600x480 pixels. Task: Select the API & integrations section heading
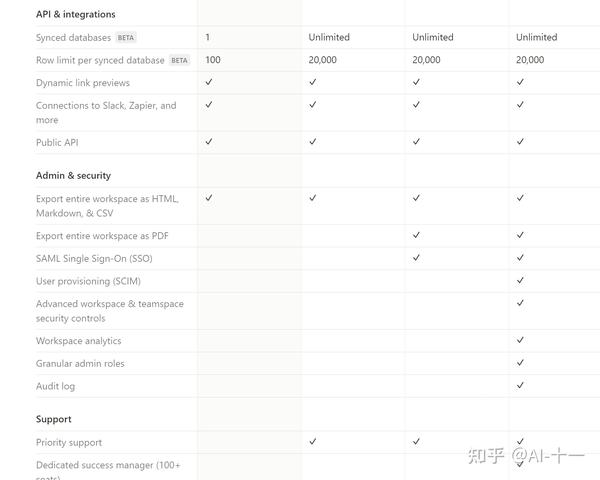[75, 14]
